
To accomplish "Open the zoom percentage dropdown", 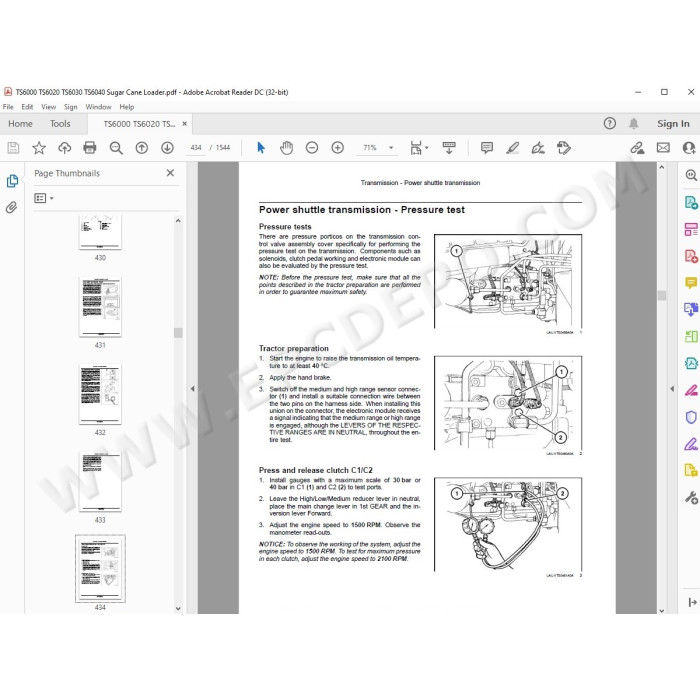I will [391, 148].
